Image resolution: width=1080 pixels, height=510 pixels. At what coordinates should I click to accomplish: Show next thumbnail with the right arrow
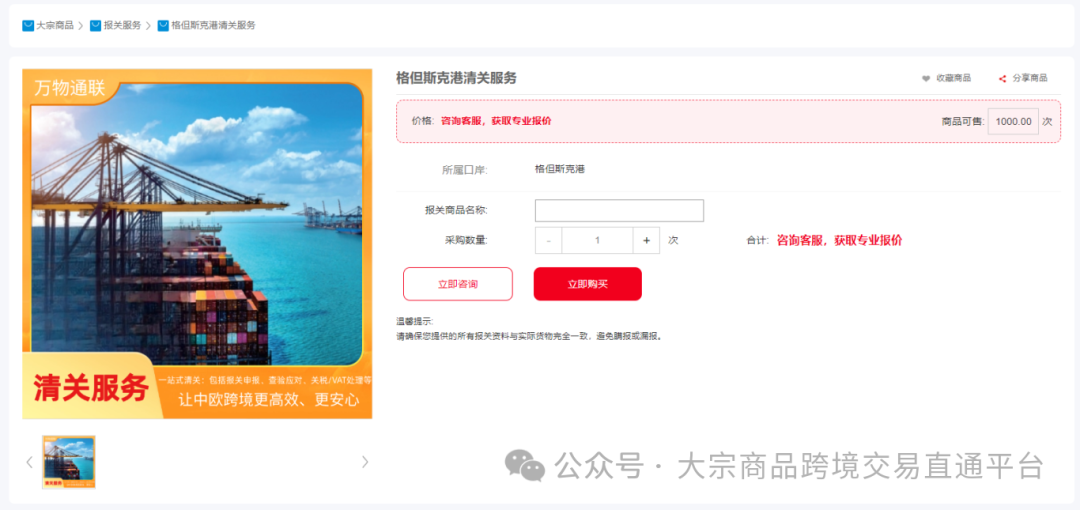coord(365,462)
